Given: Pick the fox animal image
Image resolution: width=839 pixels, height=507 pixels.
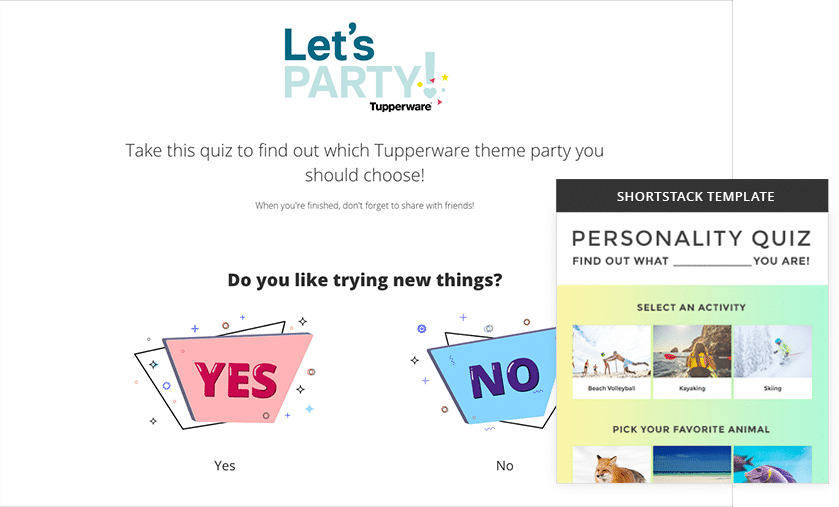Looking at the screenshot, I should click(611, 464).
